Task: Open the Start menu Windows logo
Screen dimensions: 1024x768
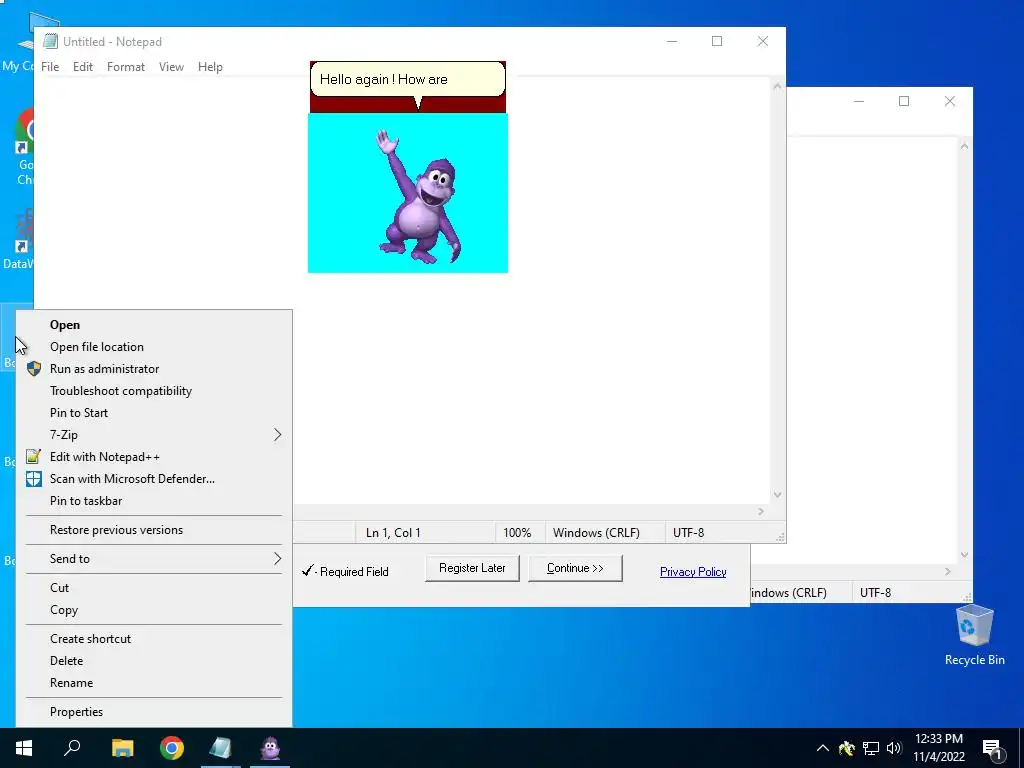Action: [x=24, y=748]
